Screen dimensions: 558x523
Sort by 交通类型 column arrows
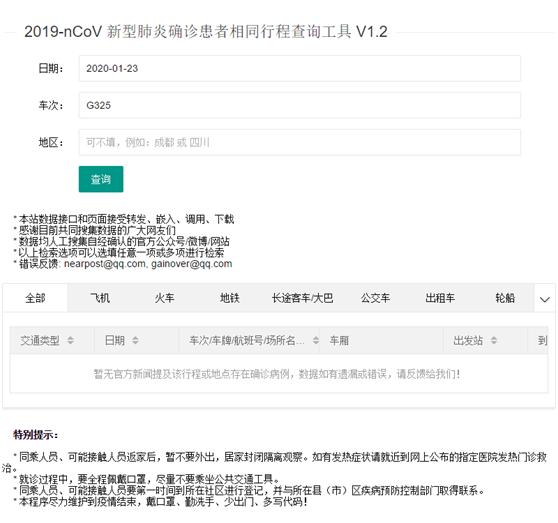tap(70, 340)
